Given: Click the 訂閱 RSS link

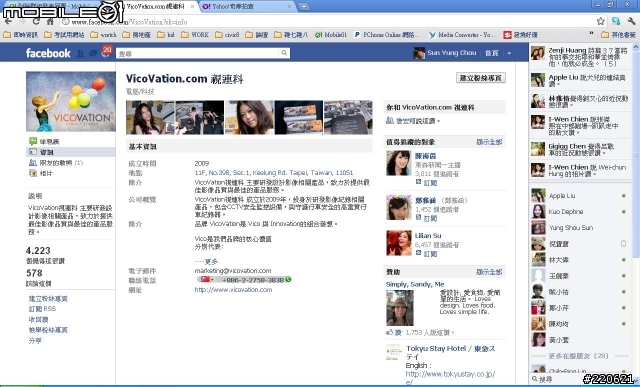Looking at the screenshot, I should 42,309.
